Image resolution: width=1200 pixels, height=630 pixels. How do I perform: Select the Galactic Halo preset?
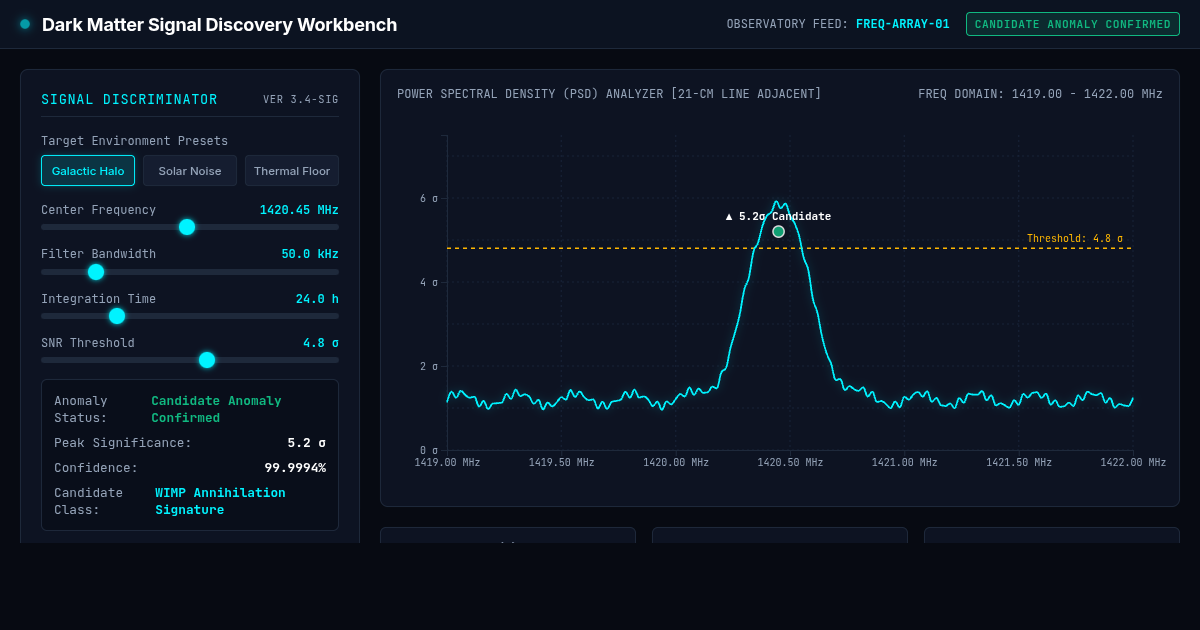tap(88, 171)
